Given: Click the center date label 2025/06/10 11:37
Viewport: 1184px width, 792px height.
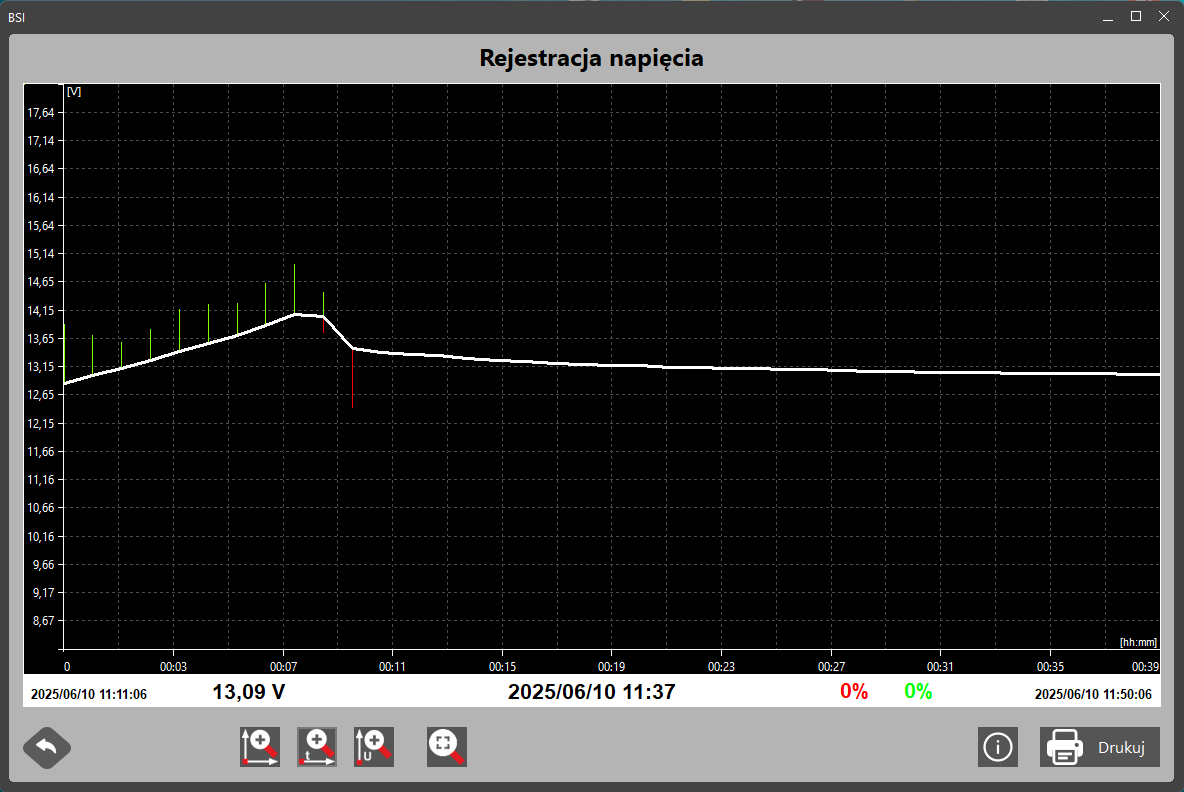Looking at the screenshot, I should (x=590, y=691).
